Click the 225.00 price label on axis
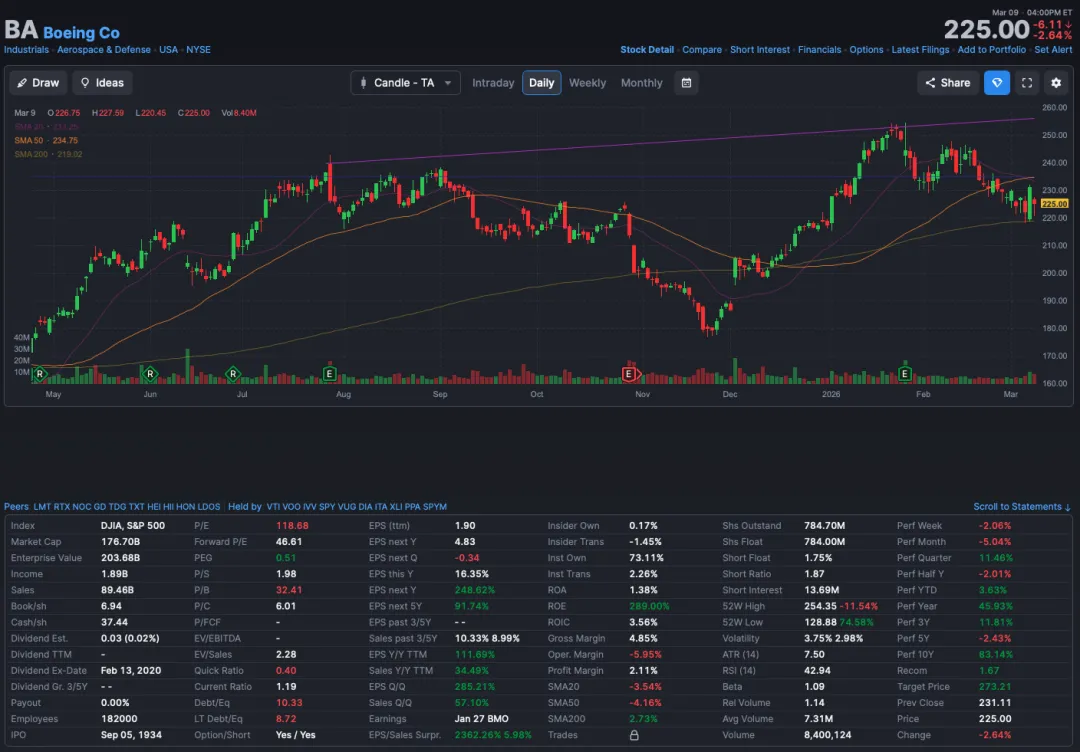 (1054, 204)
